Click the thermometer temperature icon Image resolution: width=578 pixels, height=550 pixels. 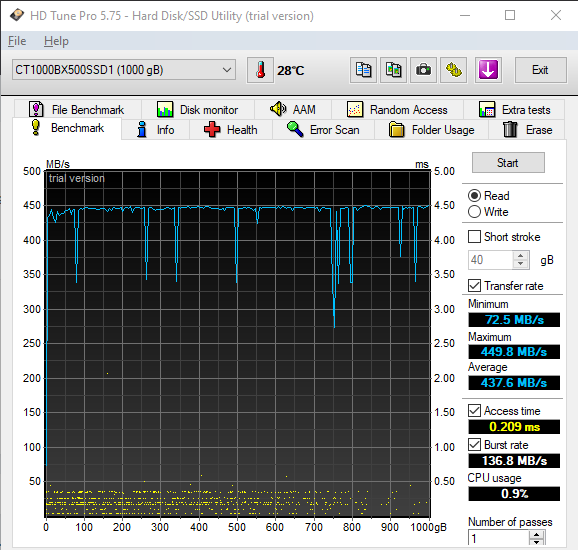pos(260,70)
